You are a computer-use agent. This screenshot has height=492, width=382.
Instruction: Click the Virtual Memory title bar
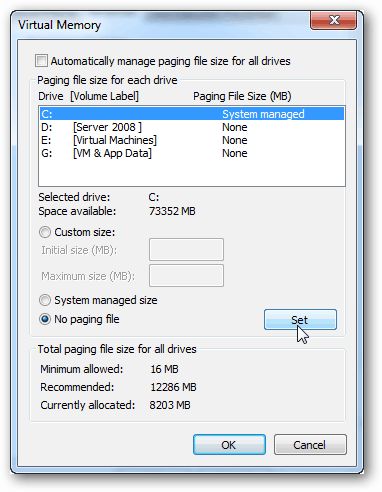(x=160, y=25)
